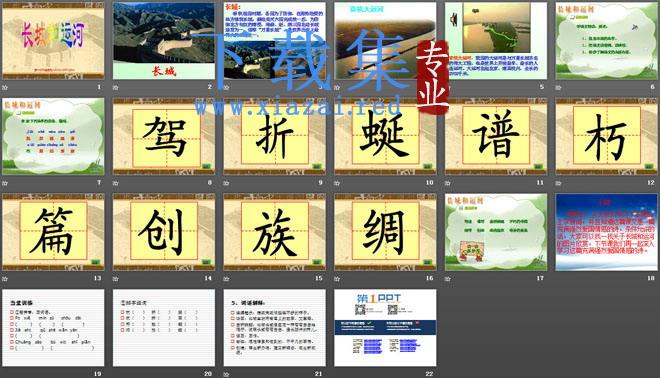Click the speaker icon on slide 5
Viewport: 660px width, 378px height.
(x=454, y=19)
